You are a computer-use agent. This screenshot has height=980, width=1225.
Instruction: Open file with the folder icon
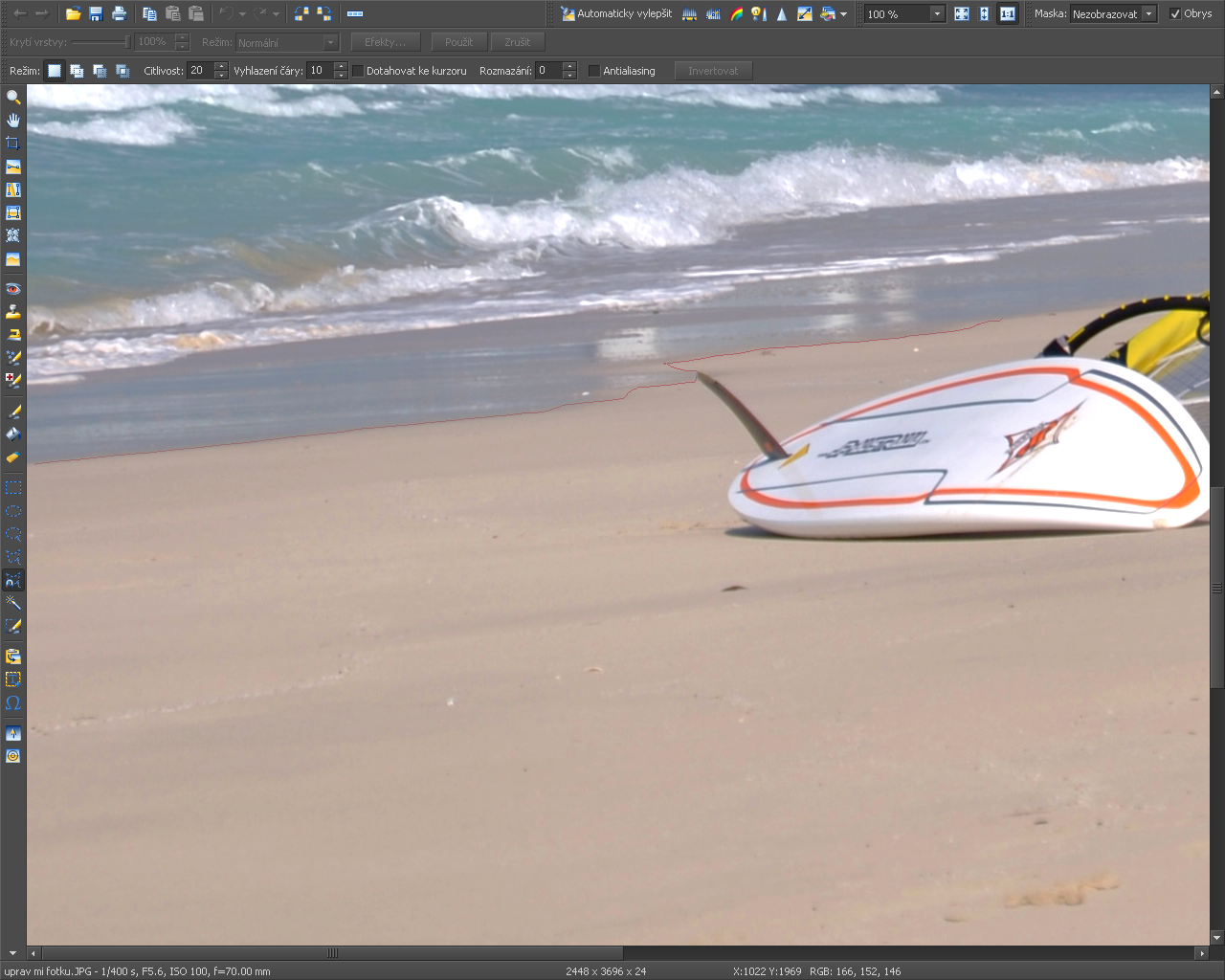click(x=73, y=14)
